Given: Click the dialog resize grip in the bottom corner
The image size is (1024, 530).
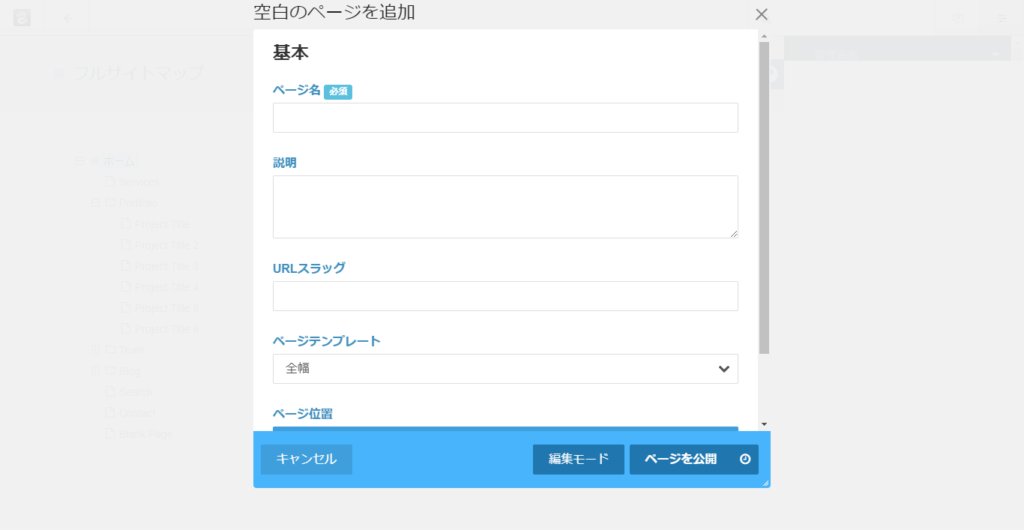Looking at the screenshot, I should pyautogui.click(x=765, y=483).
